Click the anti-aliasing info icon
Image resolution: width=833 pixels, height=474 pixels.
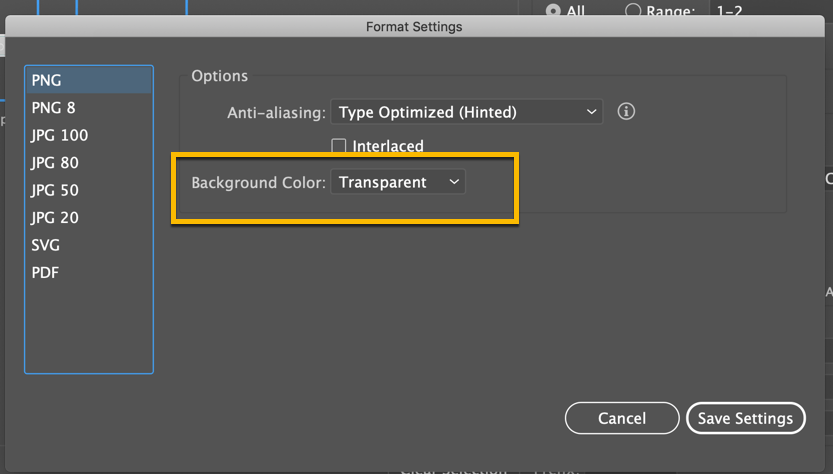(627, 112)
